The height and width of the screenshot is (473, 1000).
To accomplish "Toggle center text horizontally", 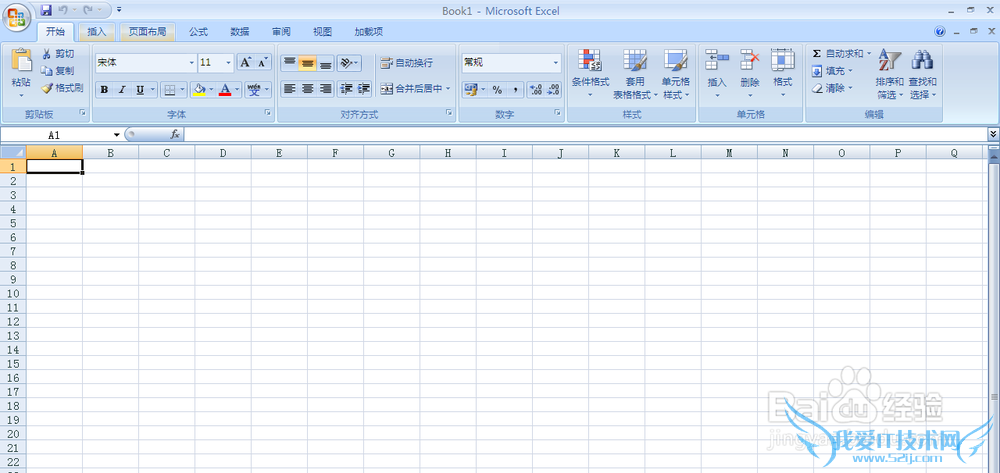I will [x=307, y=89].
